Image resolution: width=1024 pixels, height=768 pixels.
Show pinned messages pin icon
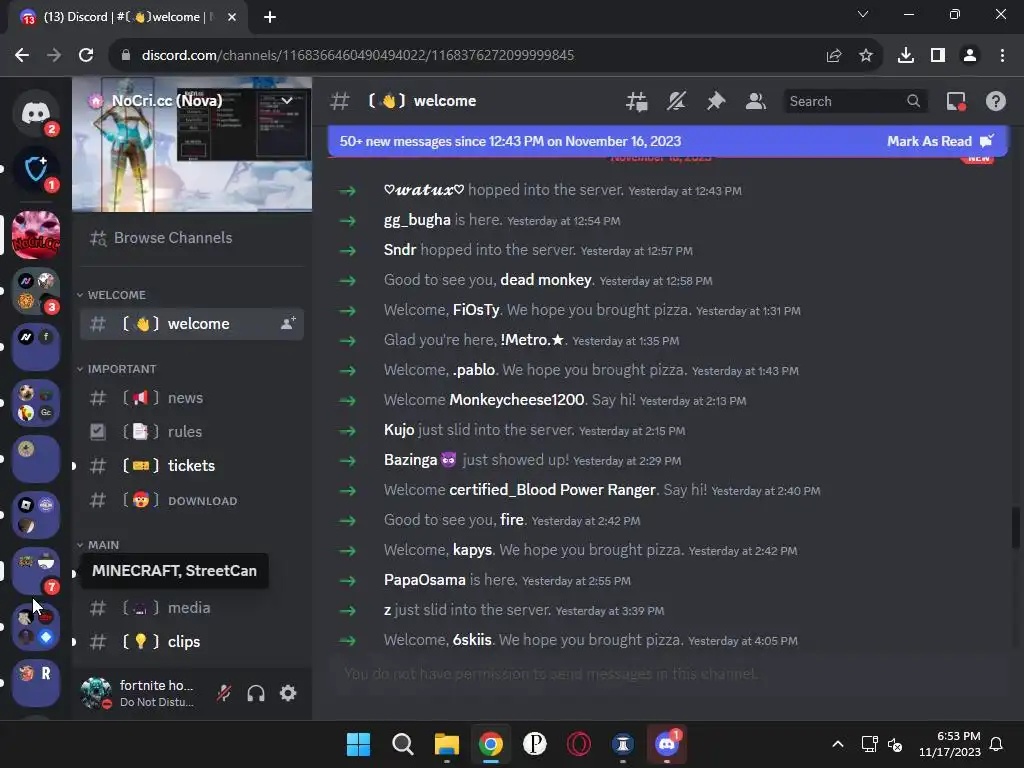(716, 101)
